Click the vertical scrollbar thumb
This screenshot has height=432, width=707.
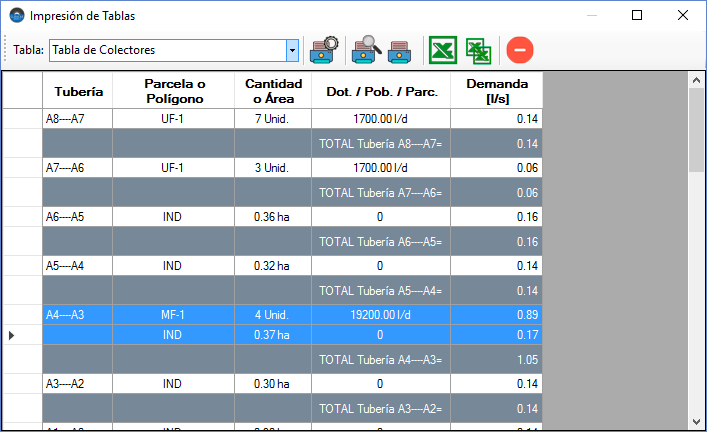pos(696,130)
